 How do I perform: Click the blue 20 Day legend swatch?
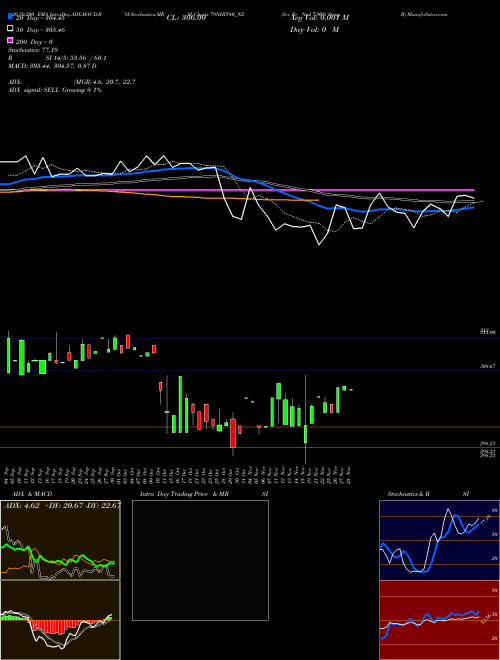[10, 16]
